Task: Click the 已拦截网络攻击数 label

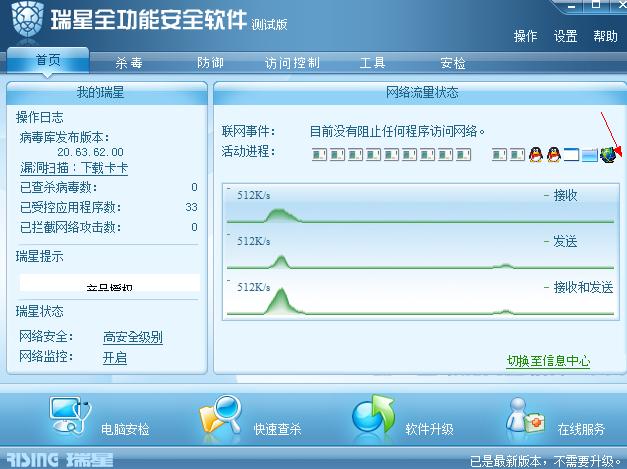Action: 71,227
